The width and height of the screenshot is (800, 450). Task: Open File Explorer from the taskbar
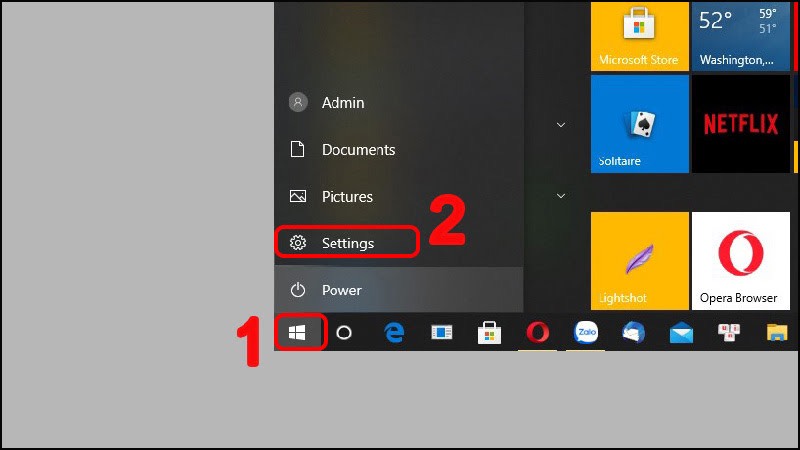pos(777,333)
